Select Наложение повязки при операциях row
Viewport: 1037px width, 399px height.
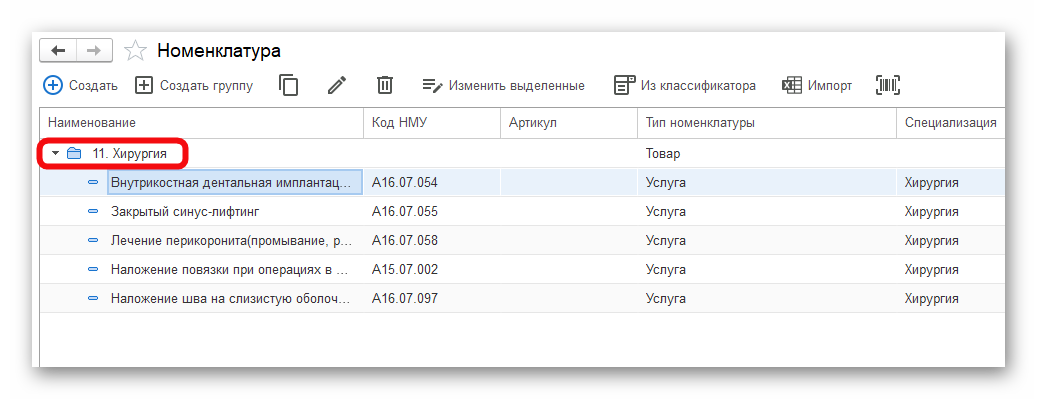[522, 270]
